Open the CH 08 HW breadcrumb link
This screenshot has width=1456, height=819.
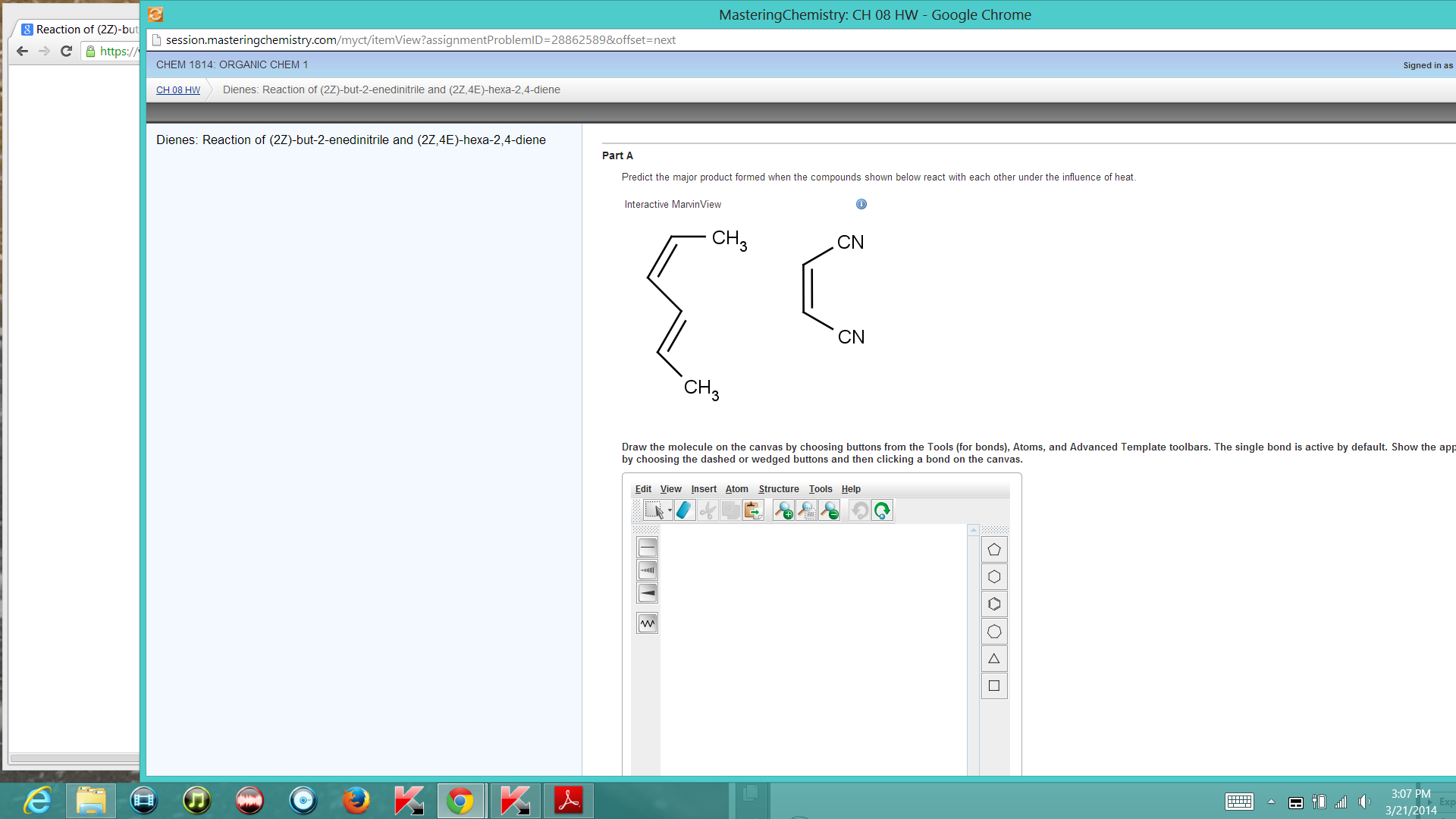point(177,89)
